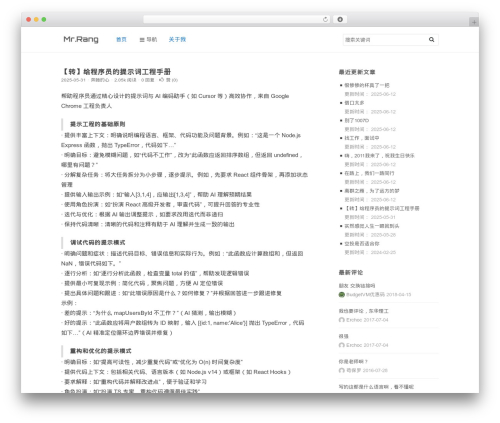The image size is (500, 423).
Task: Click the green maximize window button
Action: [44, 20]
